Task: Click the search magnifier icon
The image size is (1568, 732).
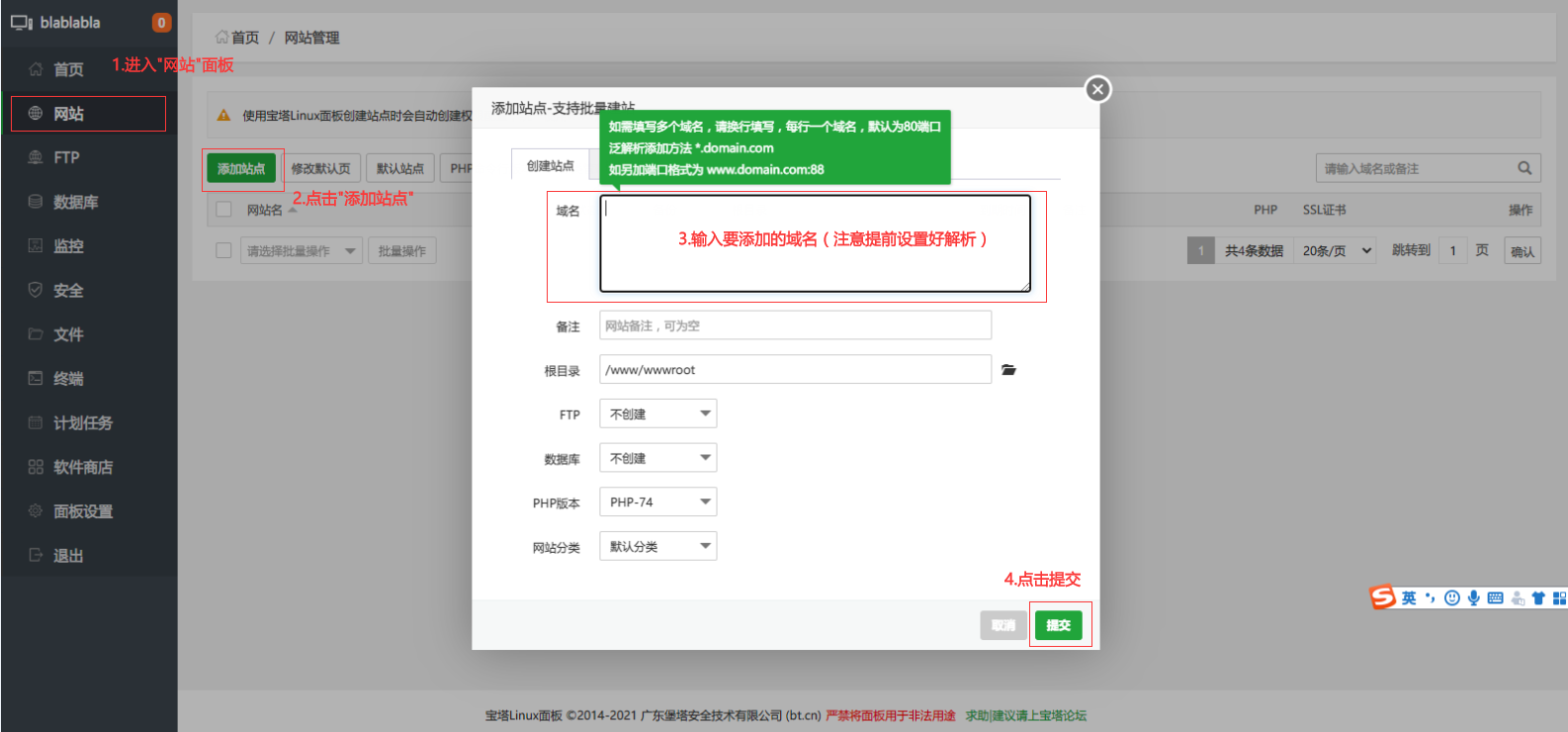Action: [1524, 168]
